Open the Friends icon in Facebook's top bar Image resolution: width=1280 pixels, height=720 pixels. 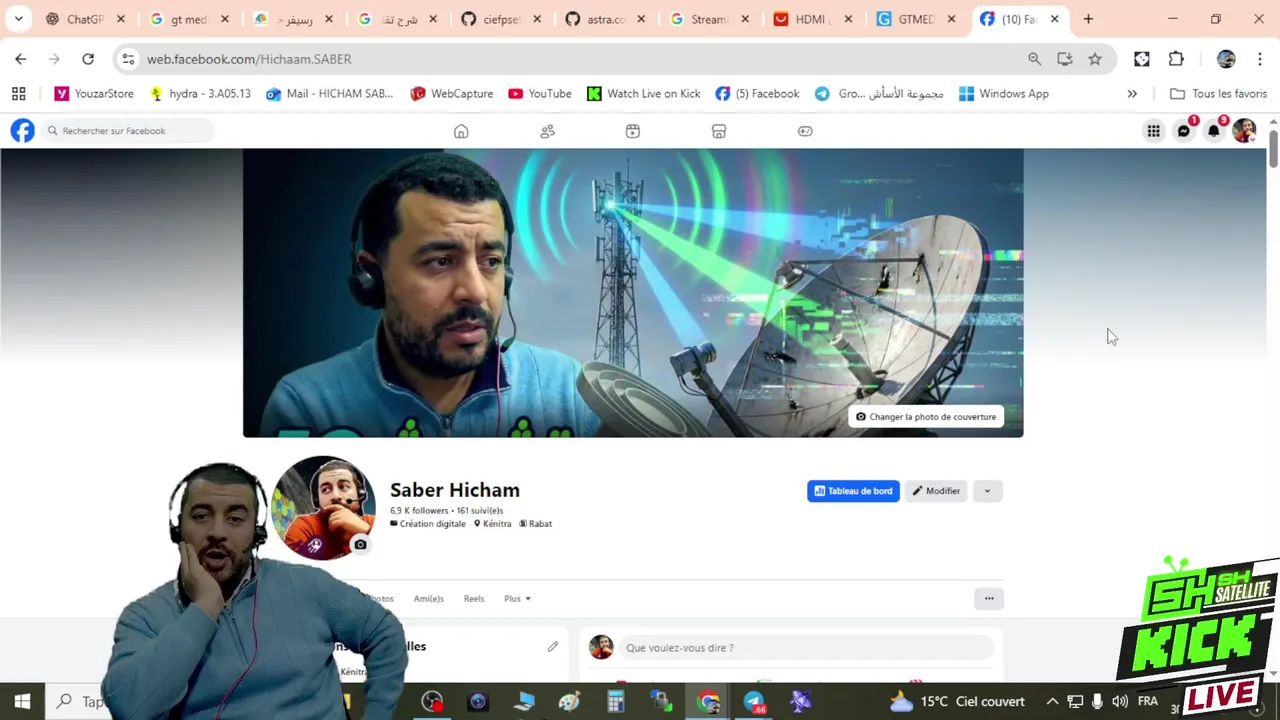tap(547, 131)
